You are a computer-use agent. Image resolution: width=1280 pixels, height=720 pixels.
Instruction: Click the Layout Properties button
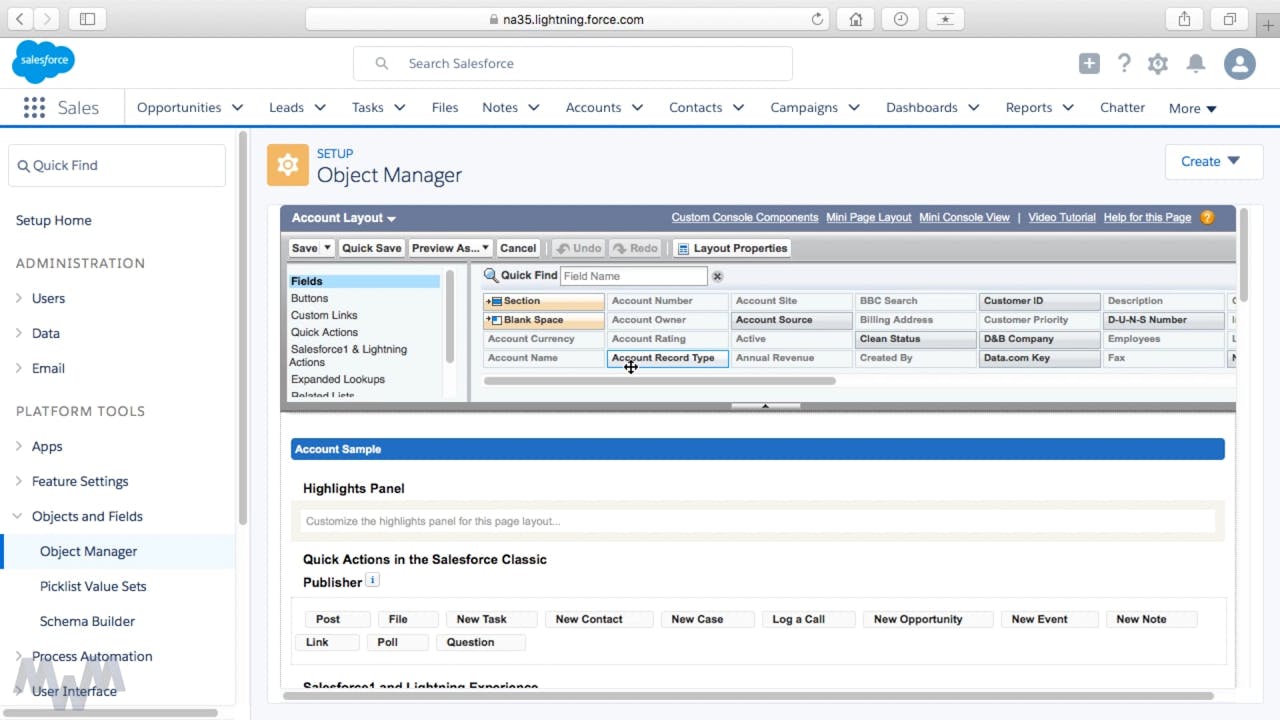[732, 248]
